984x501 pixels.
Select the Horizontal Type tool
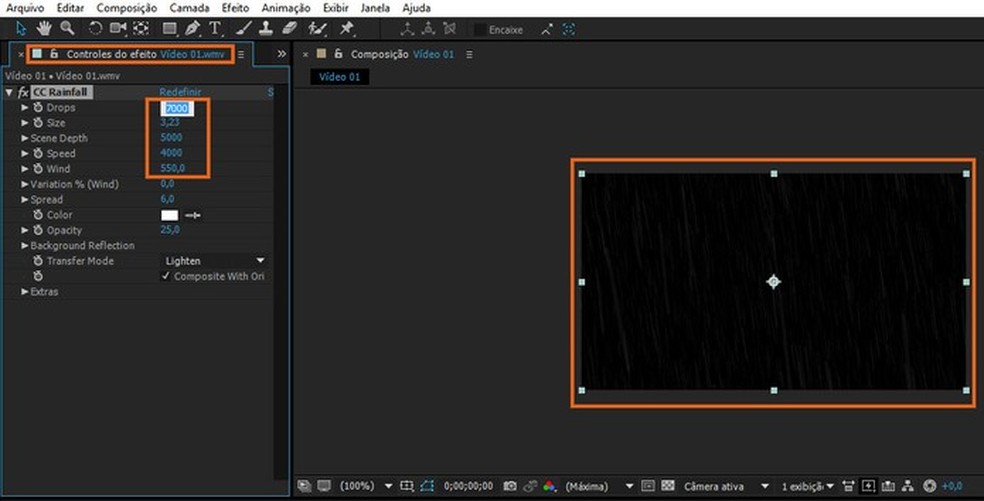pos(215,29)
